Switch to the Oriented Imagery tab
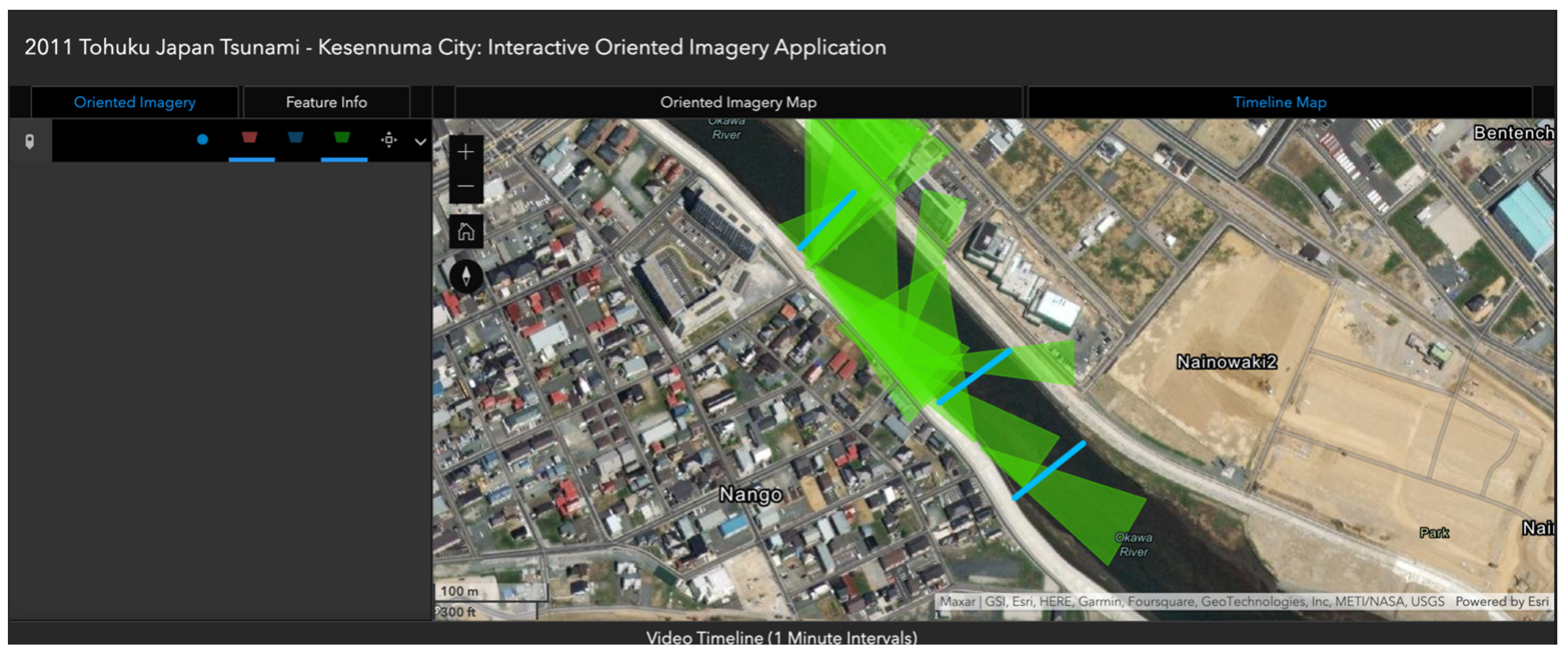The image size is (1568, 653). 135,102
